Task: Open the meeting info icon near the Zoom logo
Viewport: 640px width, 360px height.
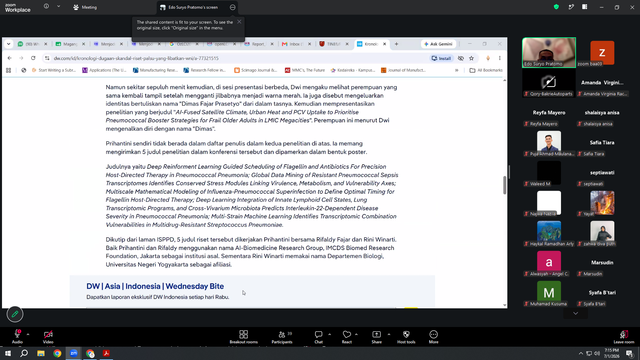Action: 47,7
